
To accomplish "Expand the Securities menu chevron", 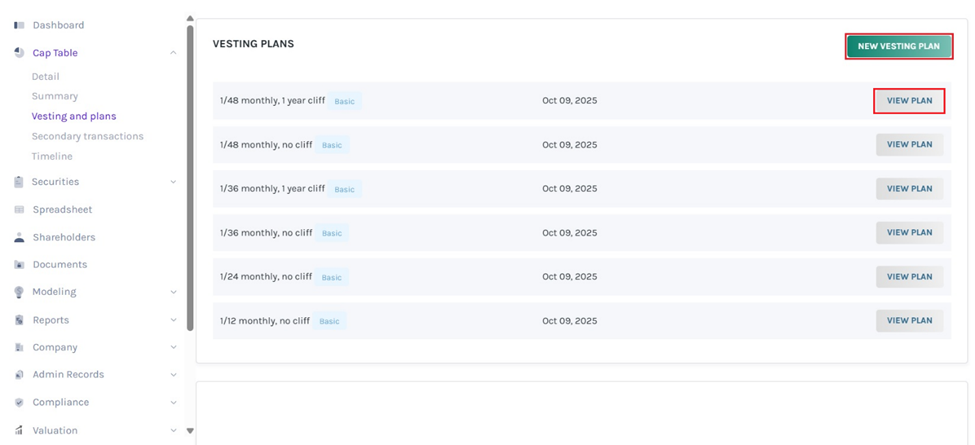I will tap(173, 182).
